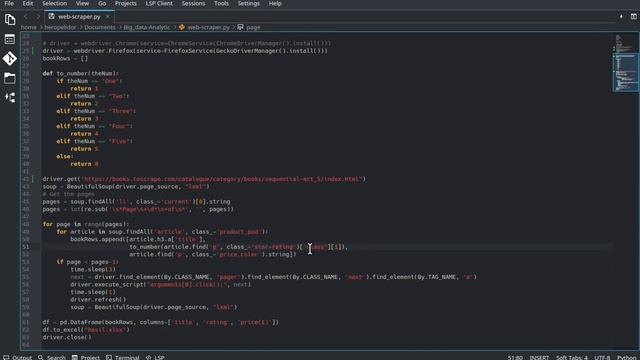Toggle INSERT mode in status bar
640x360 pixels.
coord(539,357)
